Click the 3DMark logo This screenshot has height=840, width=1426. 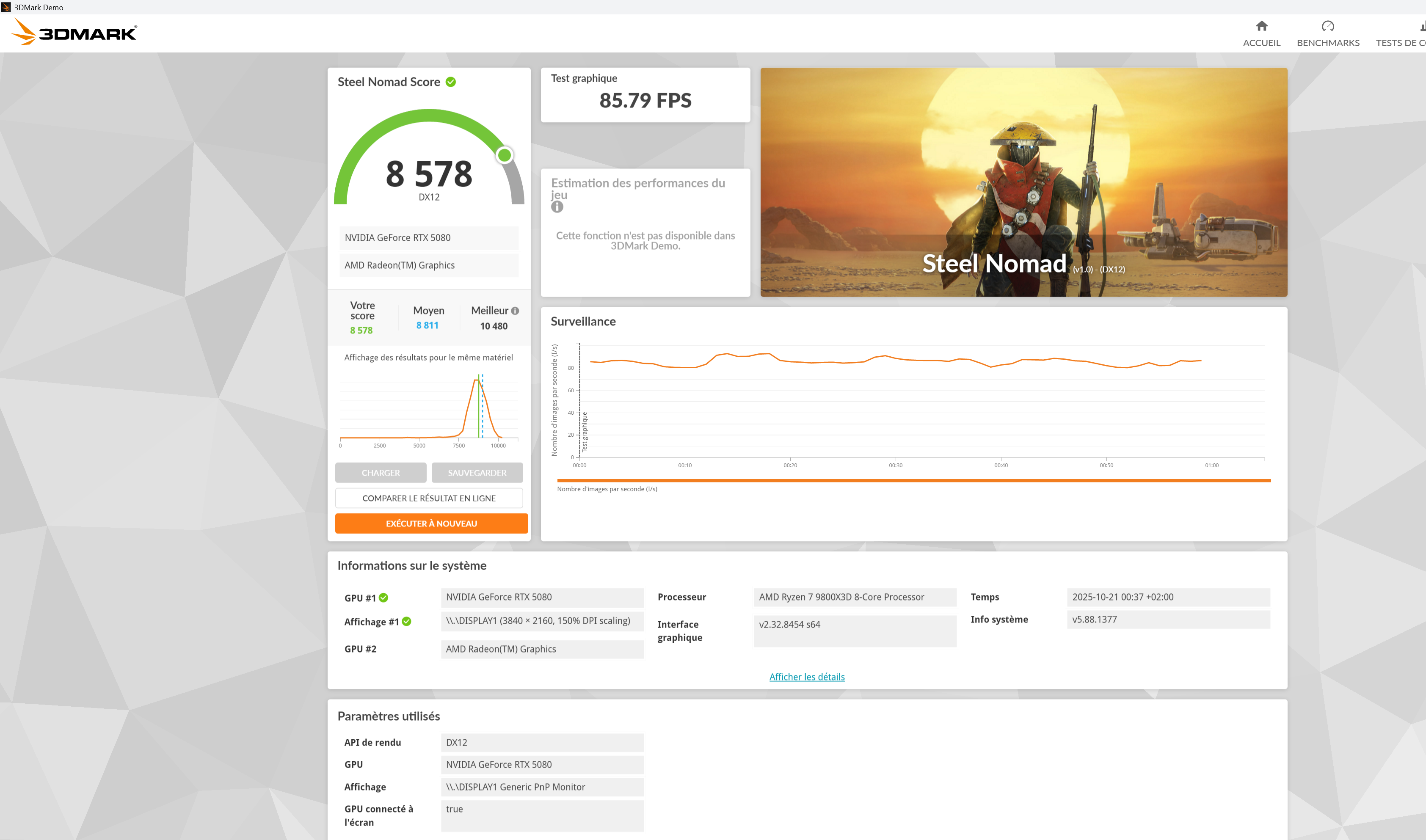(x=74, y=32)
